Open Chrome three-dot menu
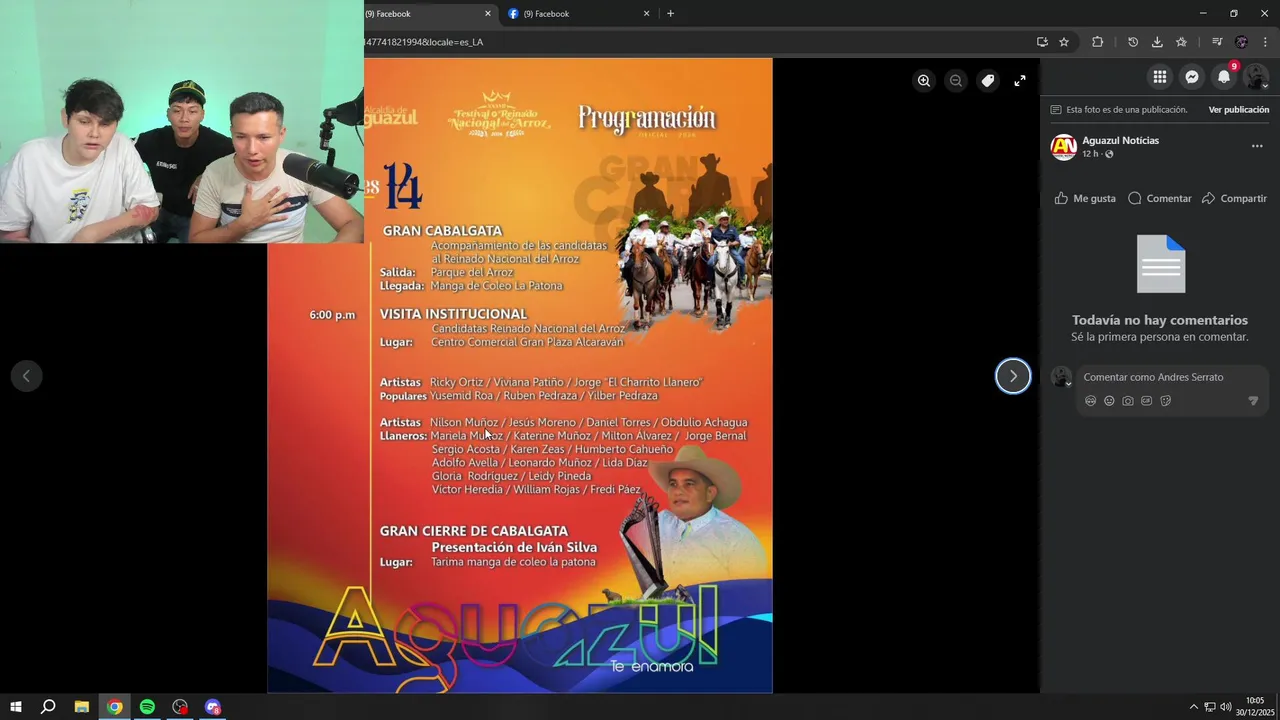Screen dimensions: 1280x720 (1265, 42)
